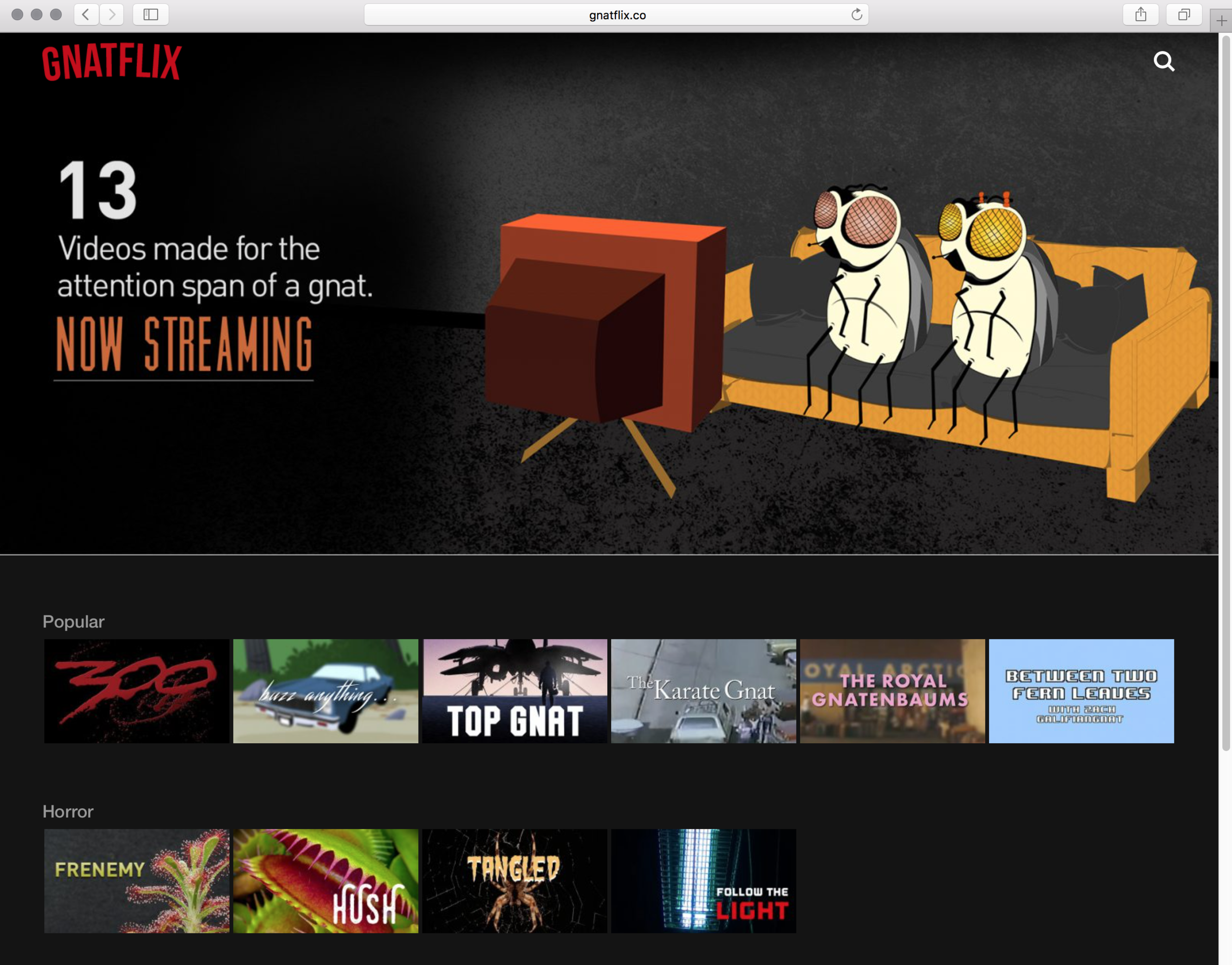Click the Gnatflix search magnifier icon
This screenshot has width=1232, height=965.
tap(1163, 61)
